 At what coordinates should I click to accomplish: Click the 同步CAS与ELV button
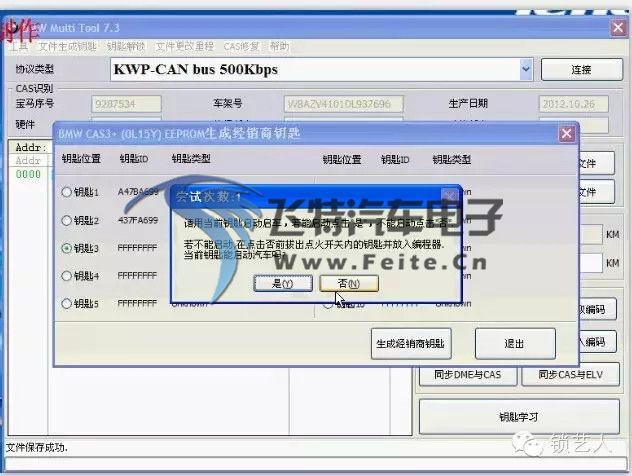click(570, 375)
